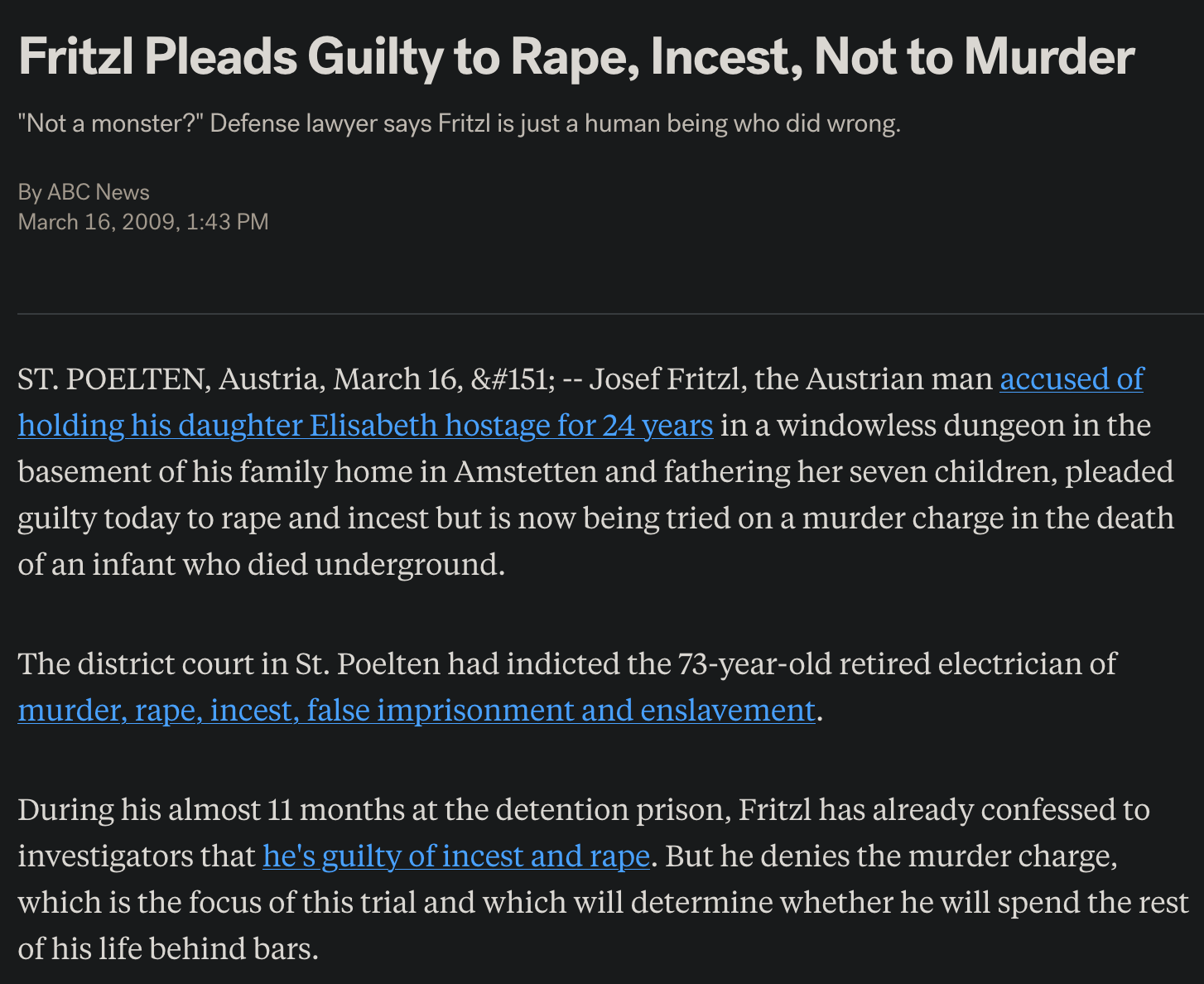Click the word "Amstetten" in the first paragraph
1204x984 pixels.
(x=526, y=471)
